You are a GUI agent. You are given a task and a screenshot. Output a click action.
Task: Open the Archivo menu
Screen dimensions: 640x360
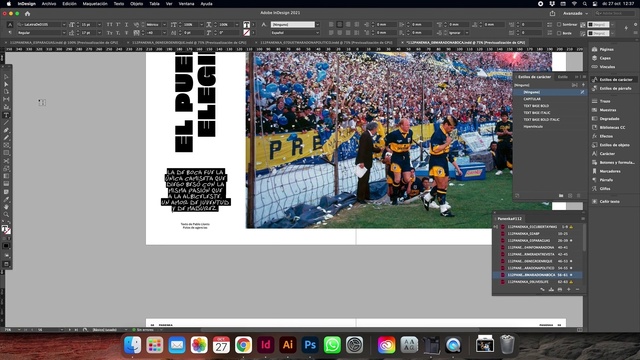click(x=49, y=4)
